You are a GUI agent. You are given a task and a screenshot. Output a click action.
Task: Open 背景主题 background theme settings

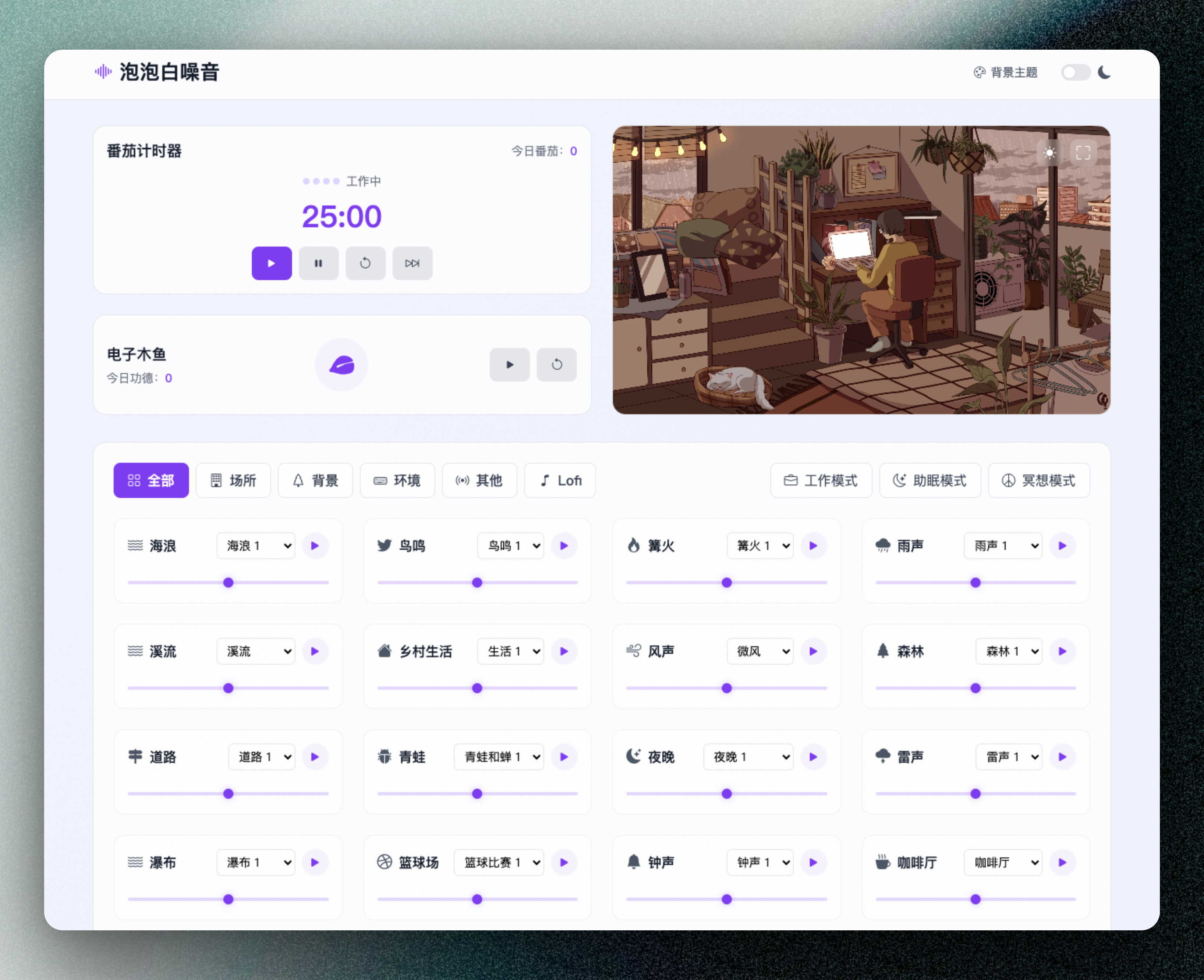tap(1005, 72)
